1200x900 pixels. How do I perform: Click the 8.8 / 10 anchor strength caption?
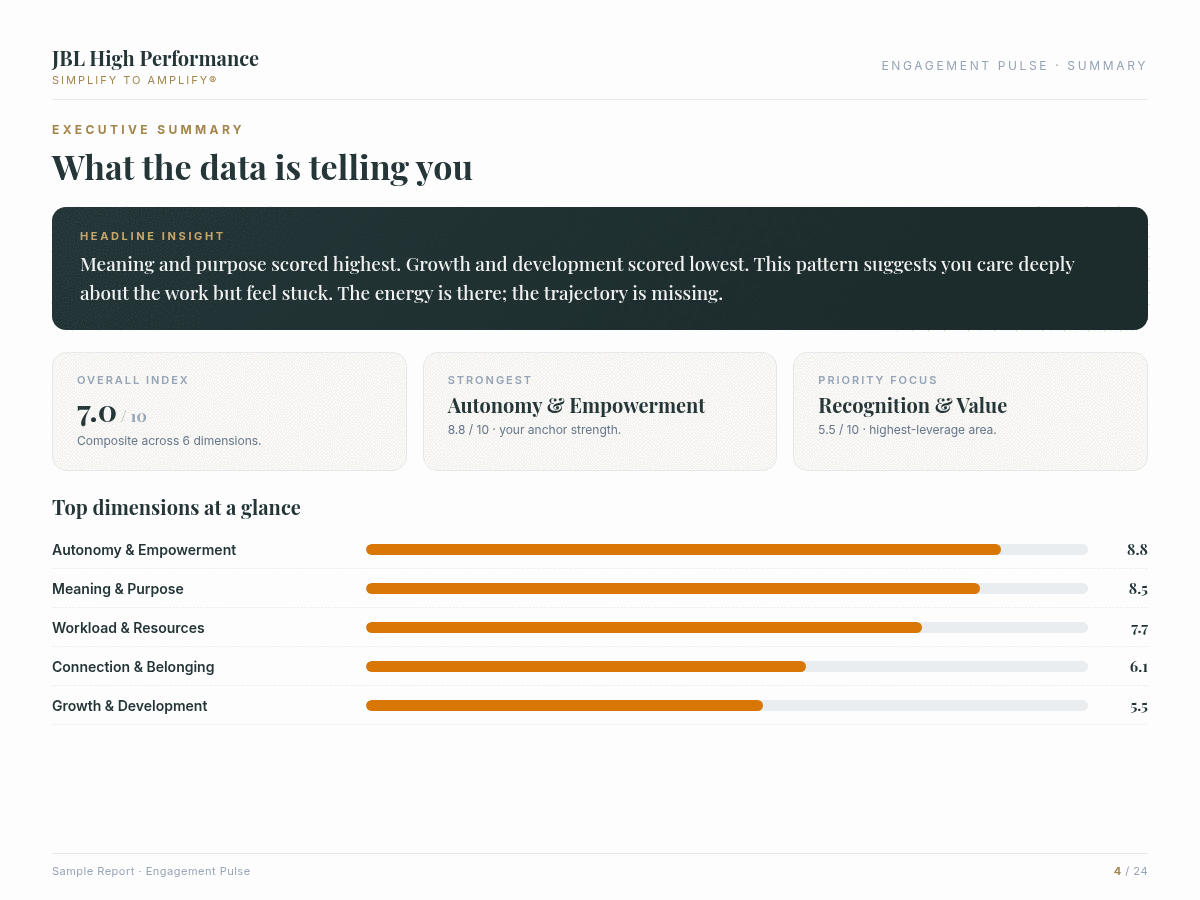pyautogui.click(x=534, y=430)
